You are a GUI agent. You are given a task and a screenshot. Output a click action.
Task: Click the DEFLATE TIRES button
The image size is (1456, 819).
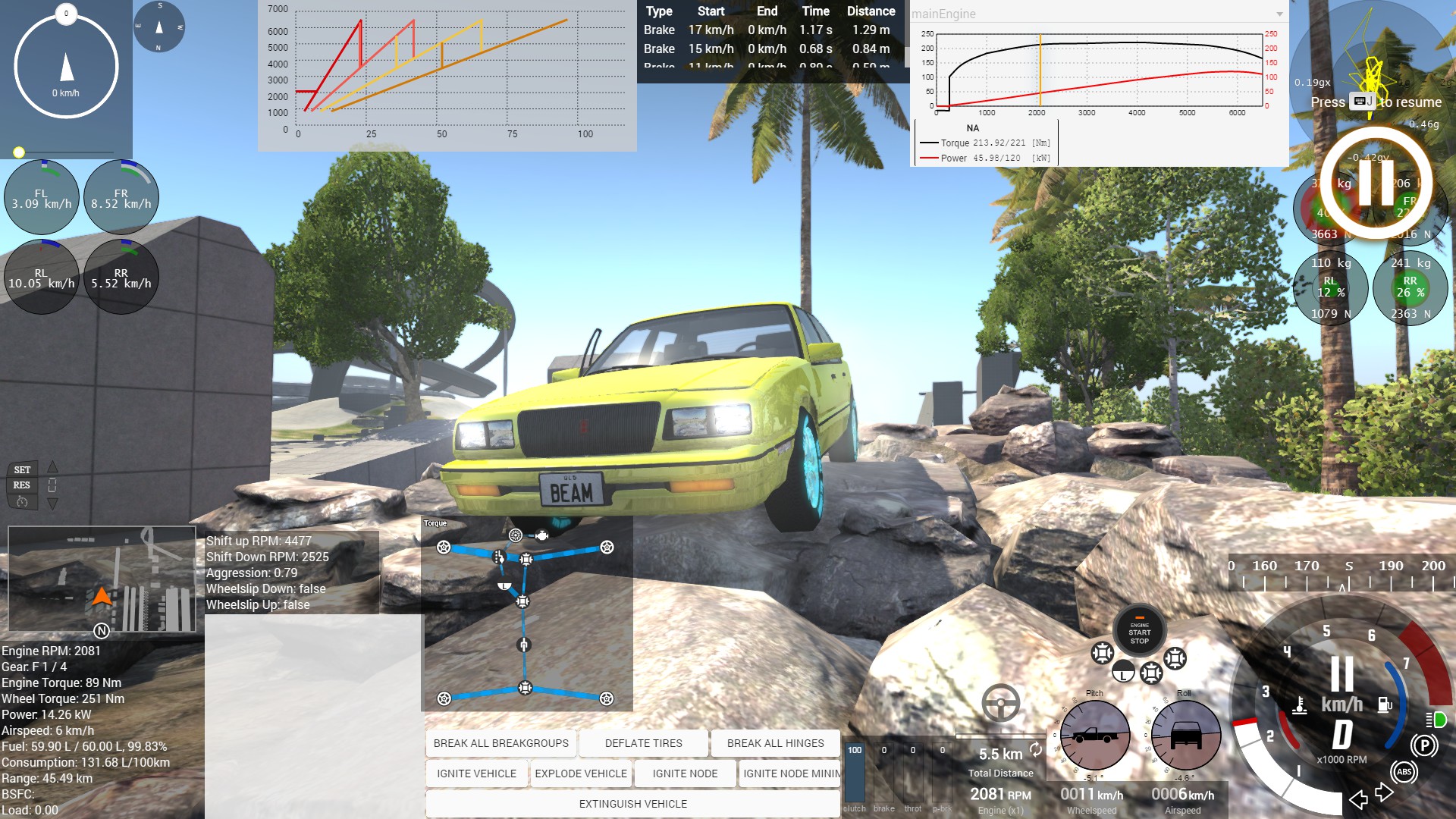(643, 743)
